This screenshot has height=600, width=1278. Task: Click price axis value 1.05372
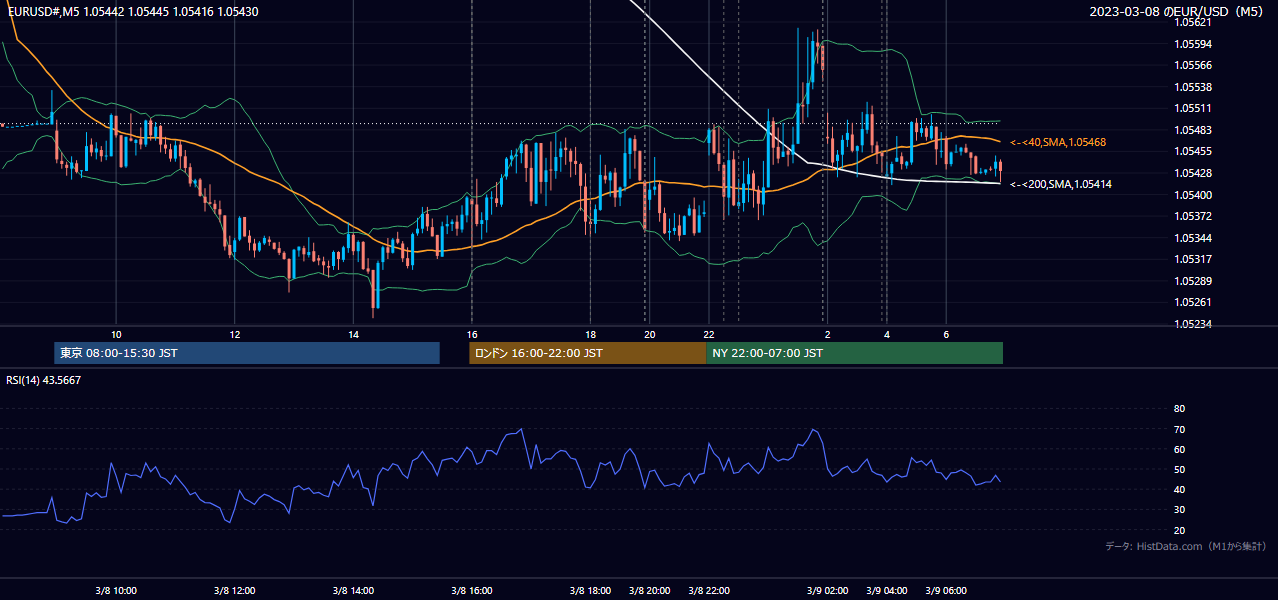click(x=1193, y=216)
